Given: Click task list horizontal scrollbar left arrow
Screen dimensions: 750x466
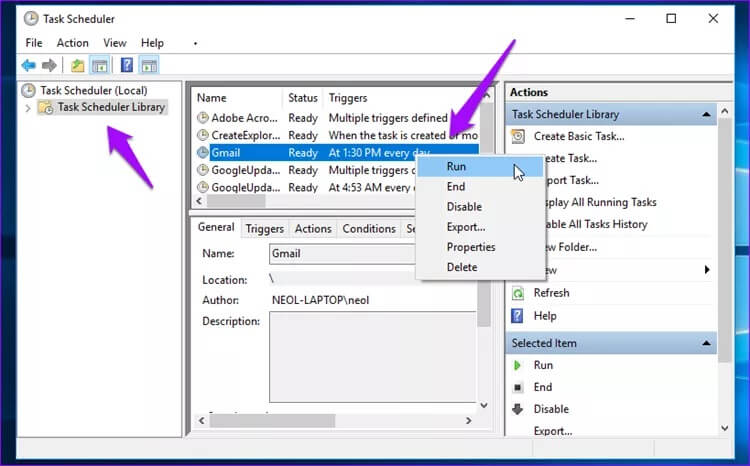Looking at the screenshot, I should click(x=199, y=201).
